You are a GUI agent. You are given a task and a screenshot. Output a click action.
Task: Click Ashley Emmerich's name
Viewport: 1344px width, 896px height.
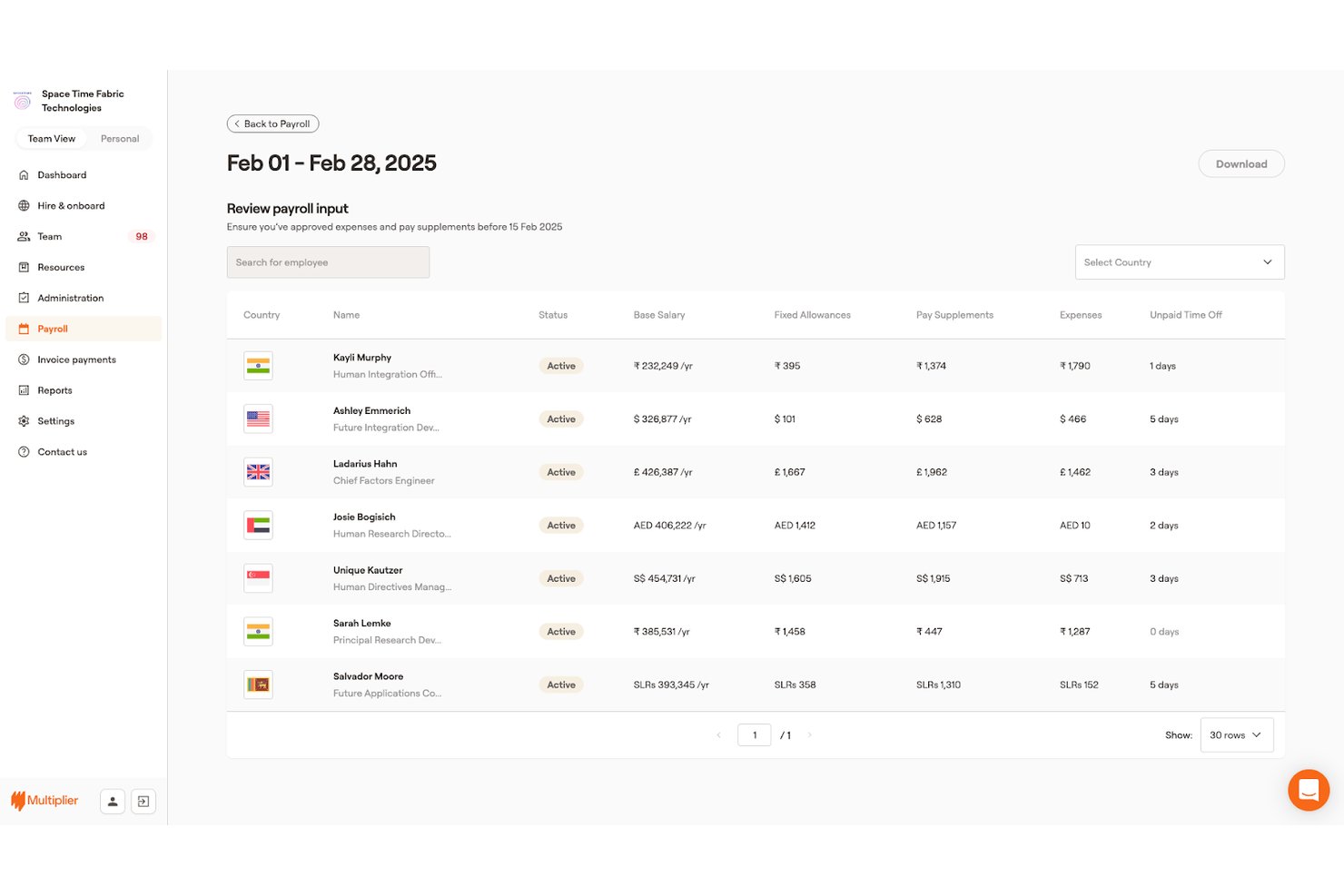[x=371, y=411]
